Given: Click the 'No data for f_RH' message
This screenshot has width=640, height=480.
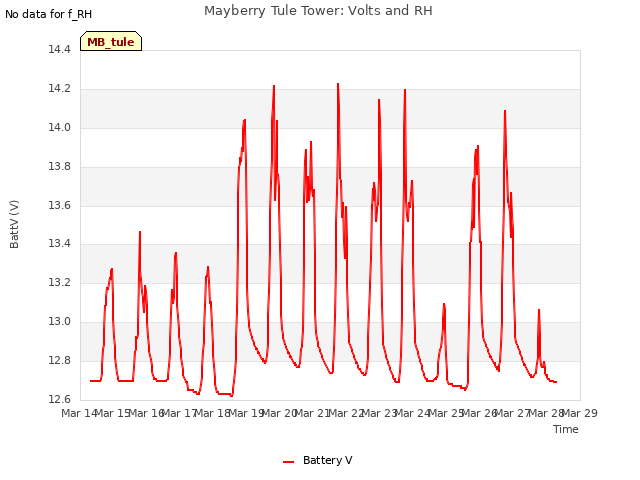Looking at the screenshot, I should click(x=49, y=14).
